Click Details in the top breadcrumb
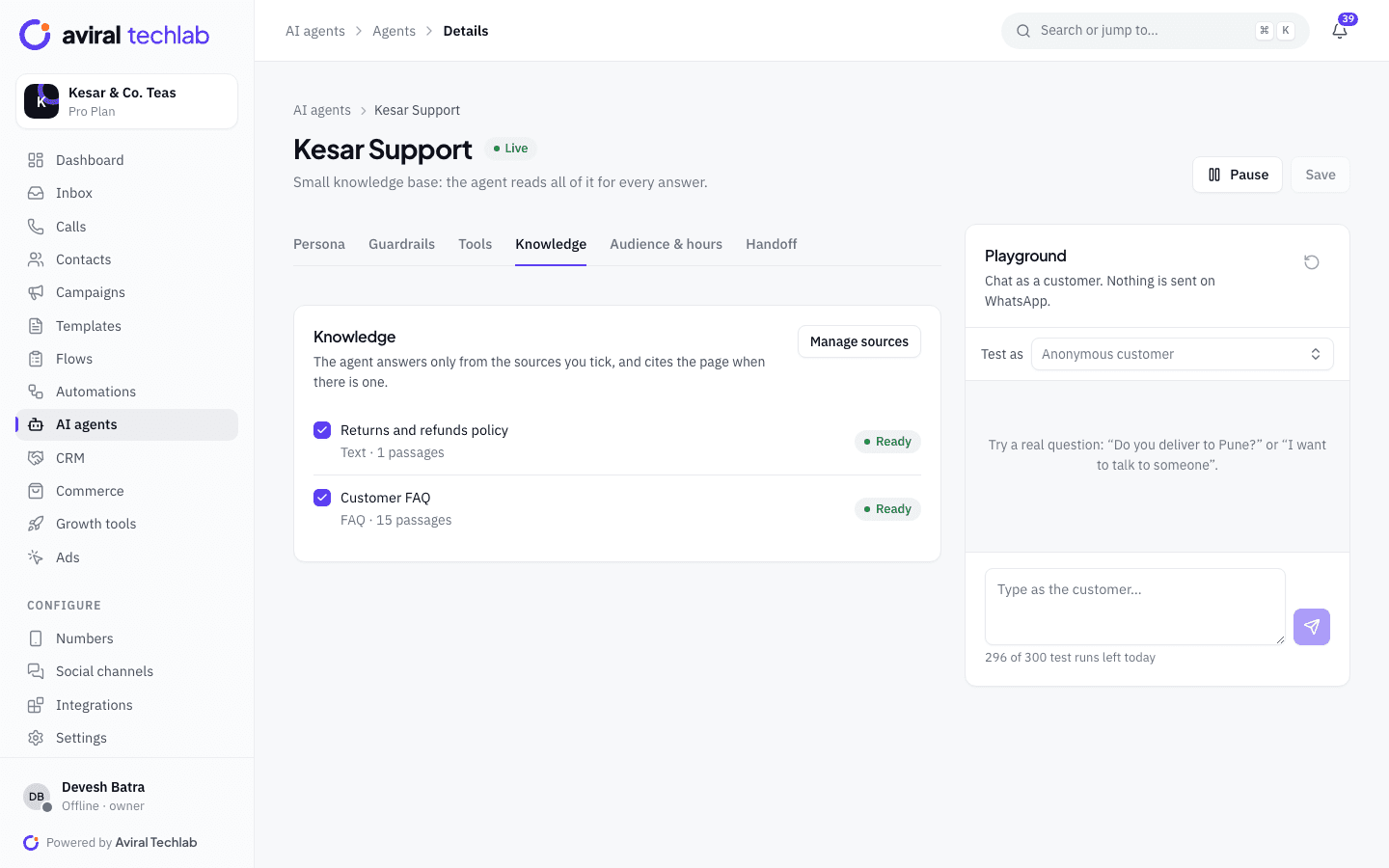 pyautogui.click(x=466, y=31)
